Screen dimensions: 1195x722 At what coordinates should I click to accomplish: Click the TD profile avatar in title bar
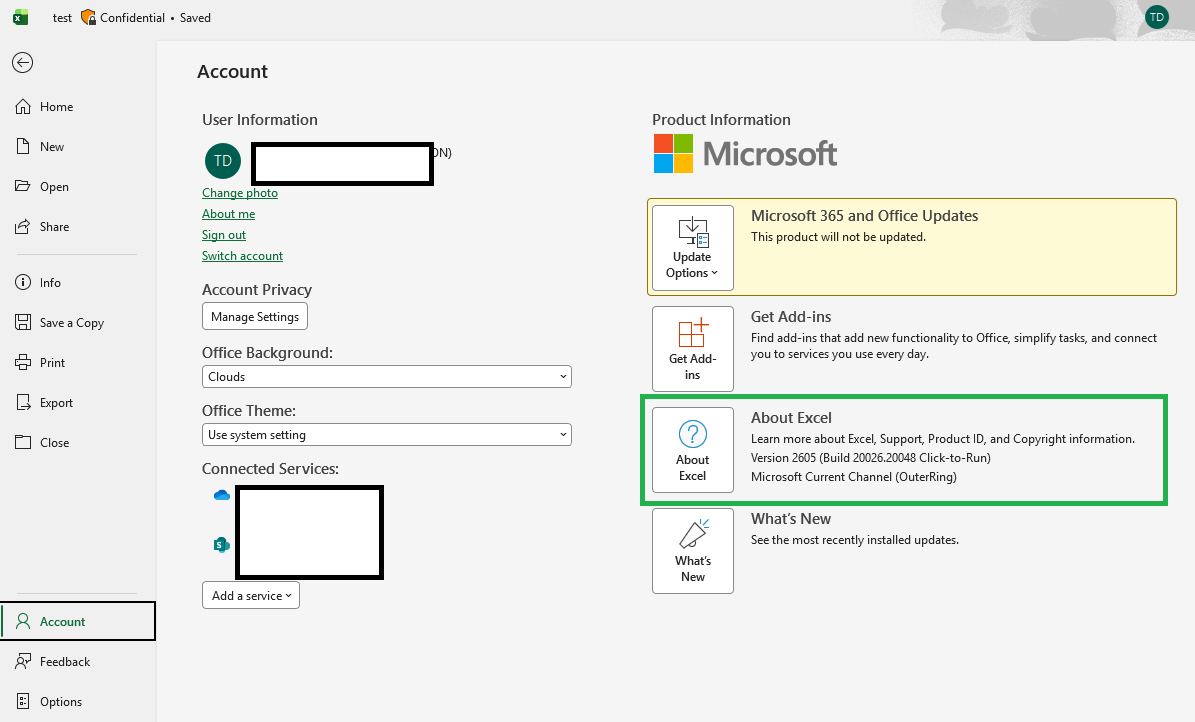pyautogui.click(x=1157, y=17)
